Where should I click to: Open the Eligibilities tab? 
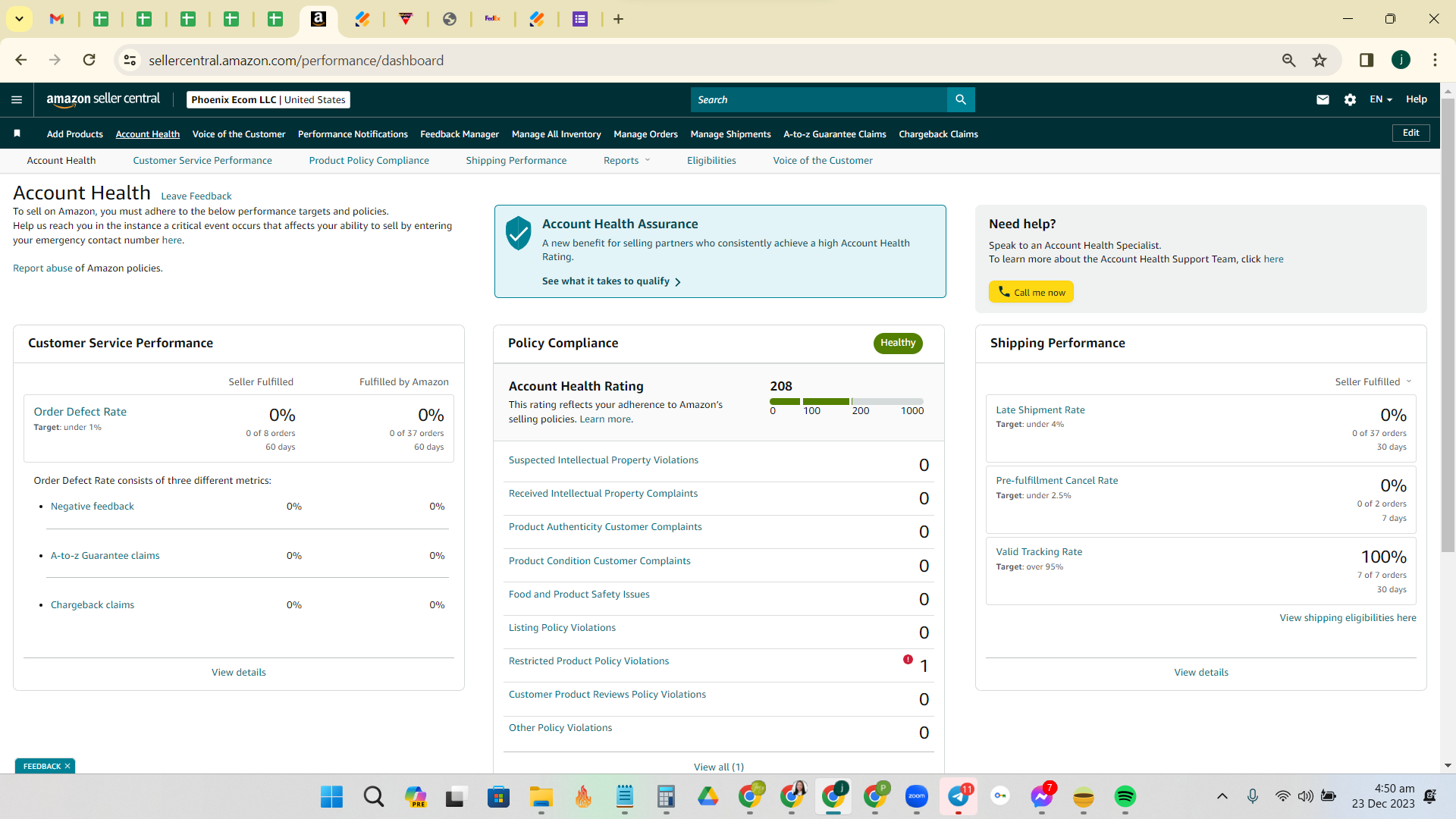711,160
